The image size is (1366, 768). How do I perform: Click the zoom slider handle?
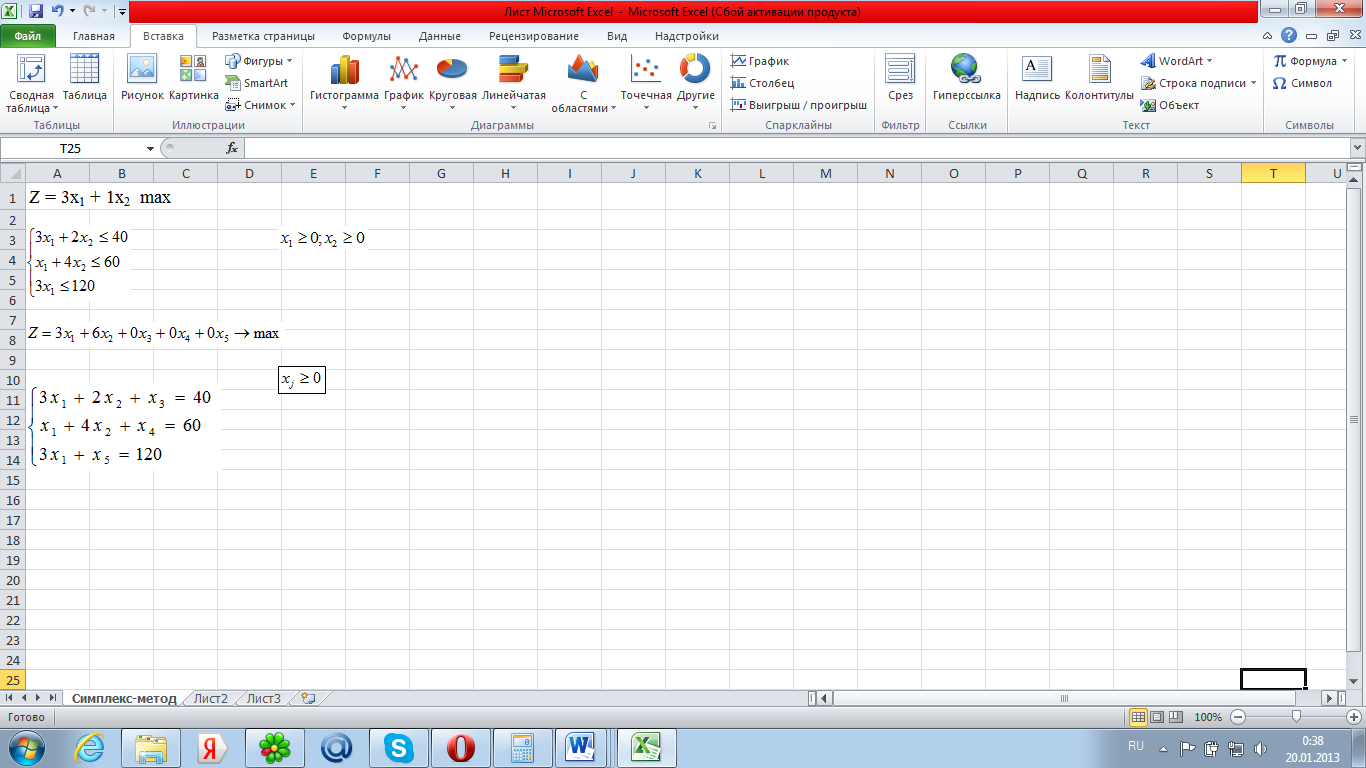pos(1297,717)
